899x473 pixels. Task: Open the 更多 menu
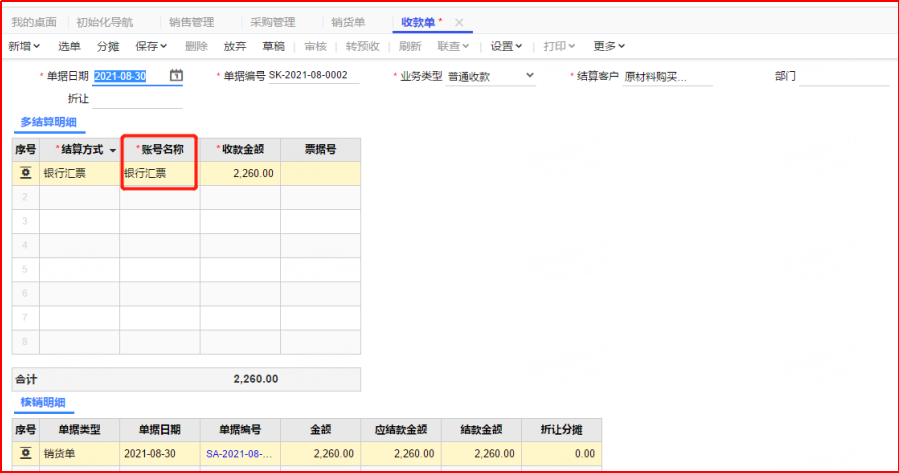point(609,46)
